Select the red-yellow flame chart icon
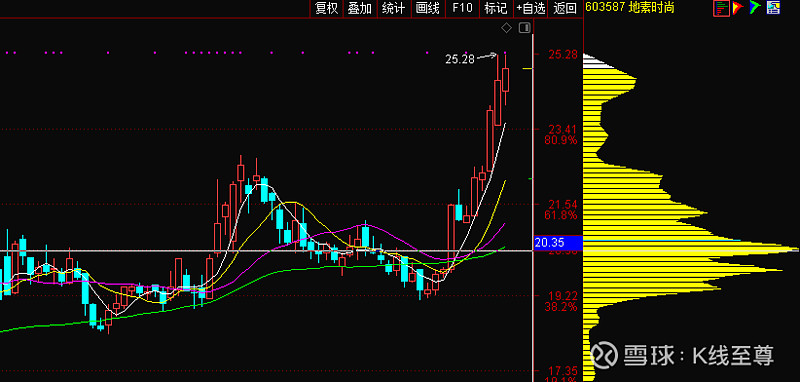The height and width of the screenshot is (382, 800). tap(738, 7)
